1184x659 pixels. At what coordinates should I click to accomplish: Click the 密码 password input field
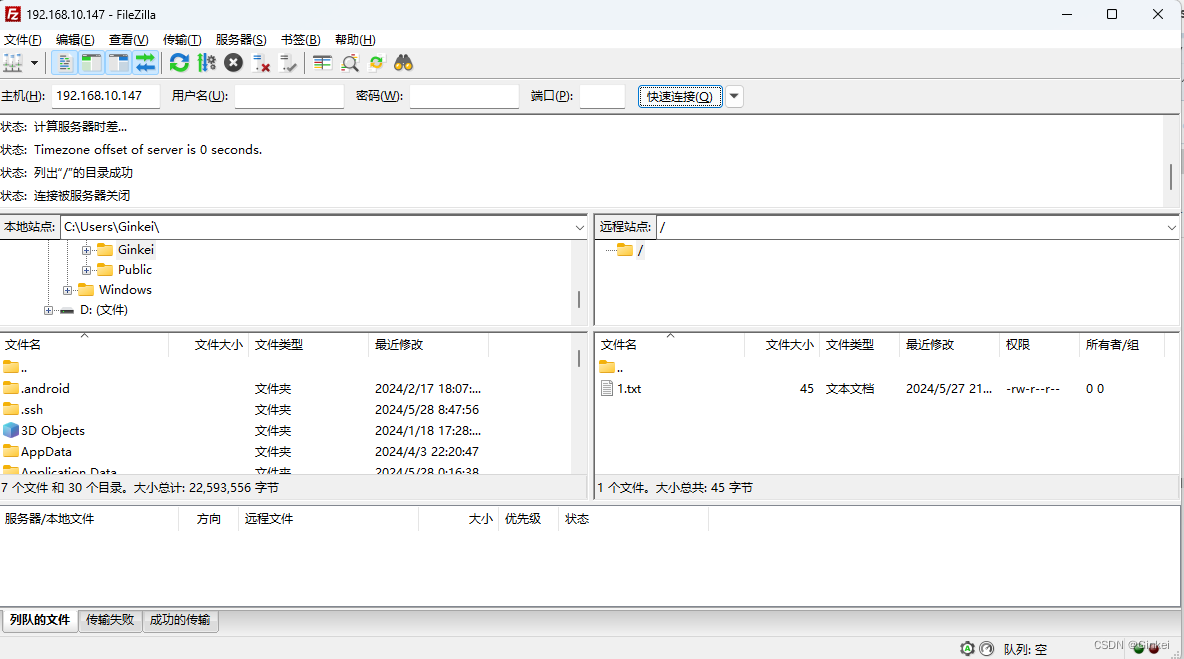coord(464,96)
